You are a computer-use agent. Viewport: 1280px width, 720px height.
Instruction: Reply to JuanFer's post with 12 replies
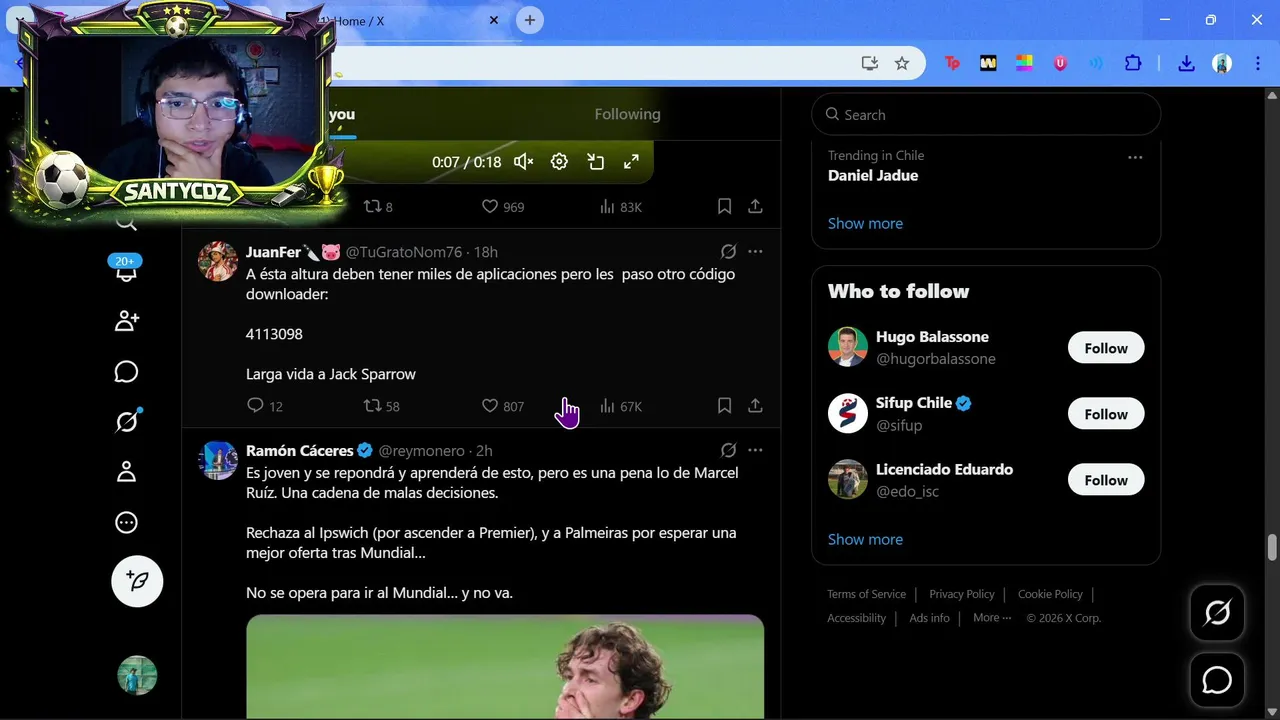[x=265, y=406]
